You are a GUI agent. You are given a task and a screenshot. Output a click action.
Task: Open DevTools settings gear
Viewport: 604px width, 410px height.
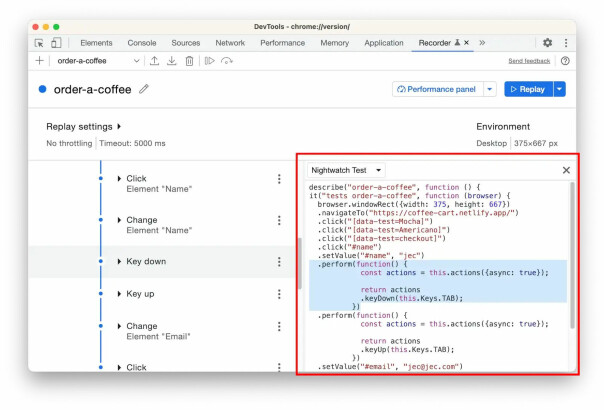coord(547,43)
